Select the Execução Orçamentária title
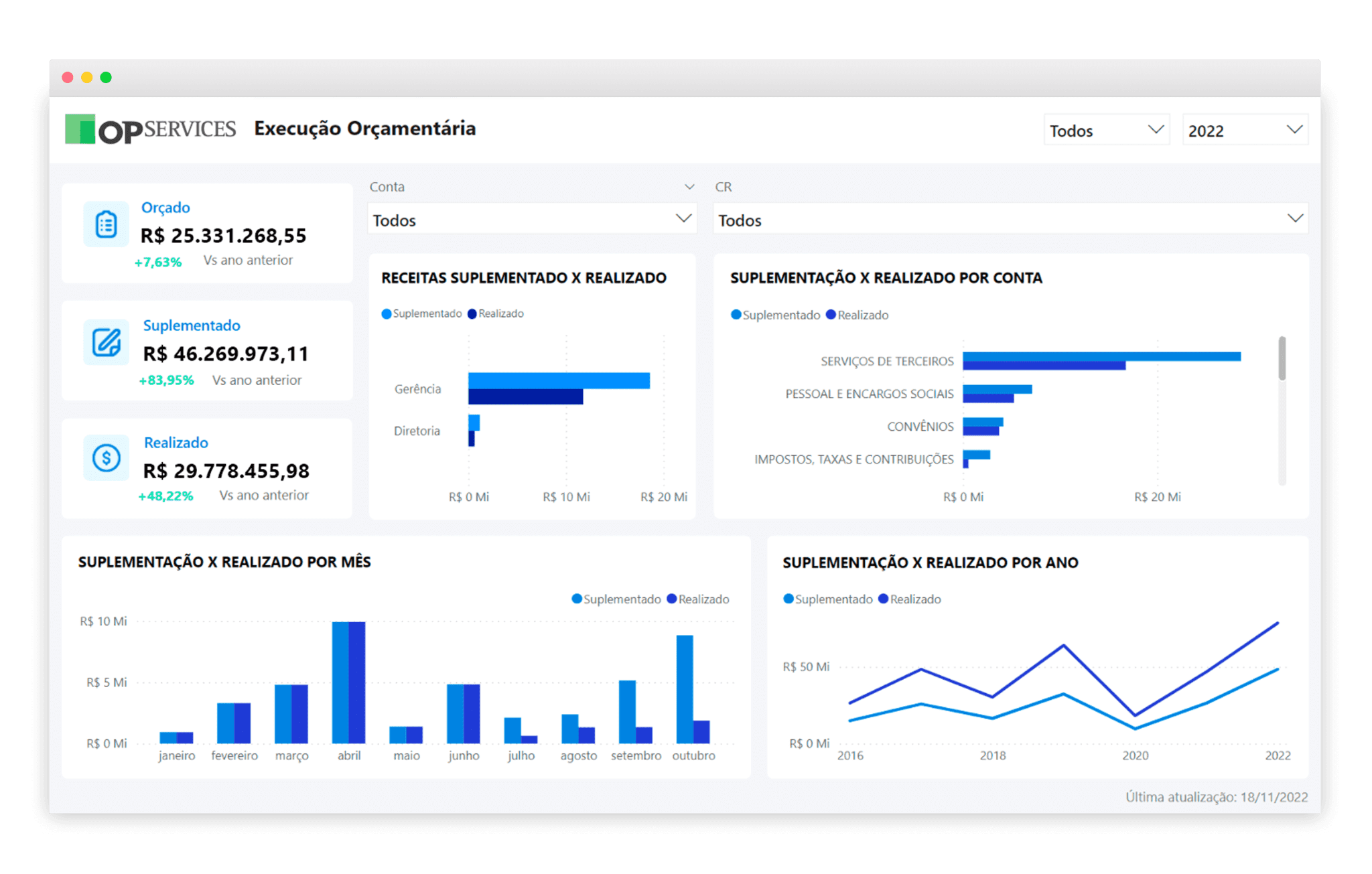Image resolution: width=1372 pixels, height=874 pixels. click(365, 129)
